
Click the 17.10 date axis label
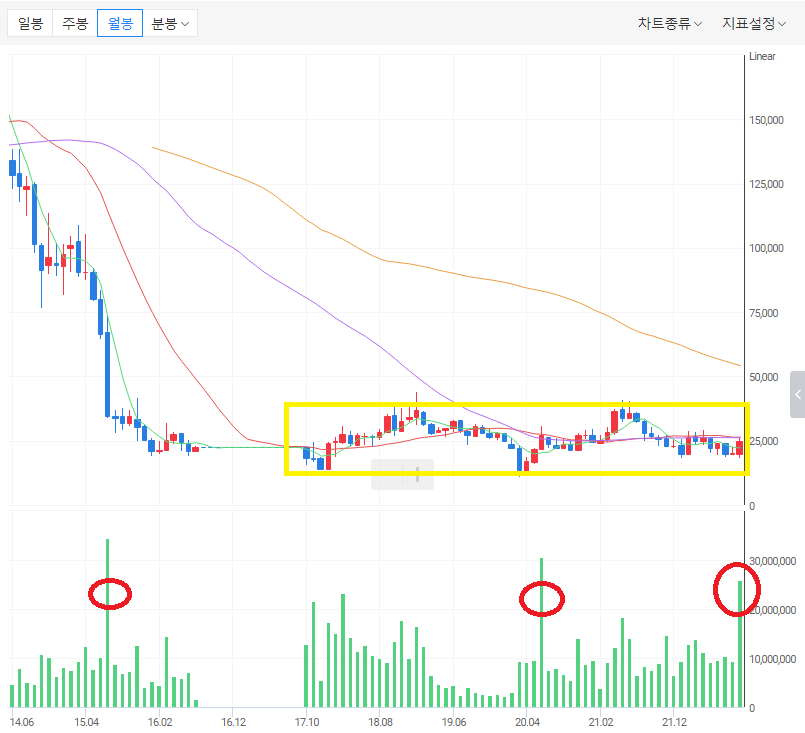coord(307,722)
